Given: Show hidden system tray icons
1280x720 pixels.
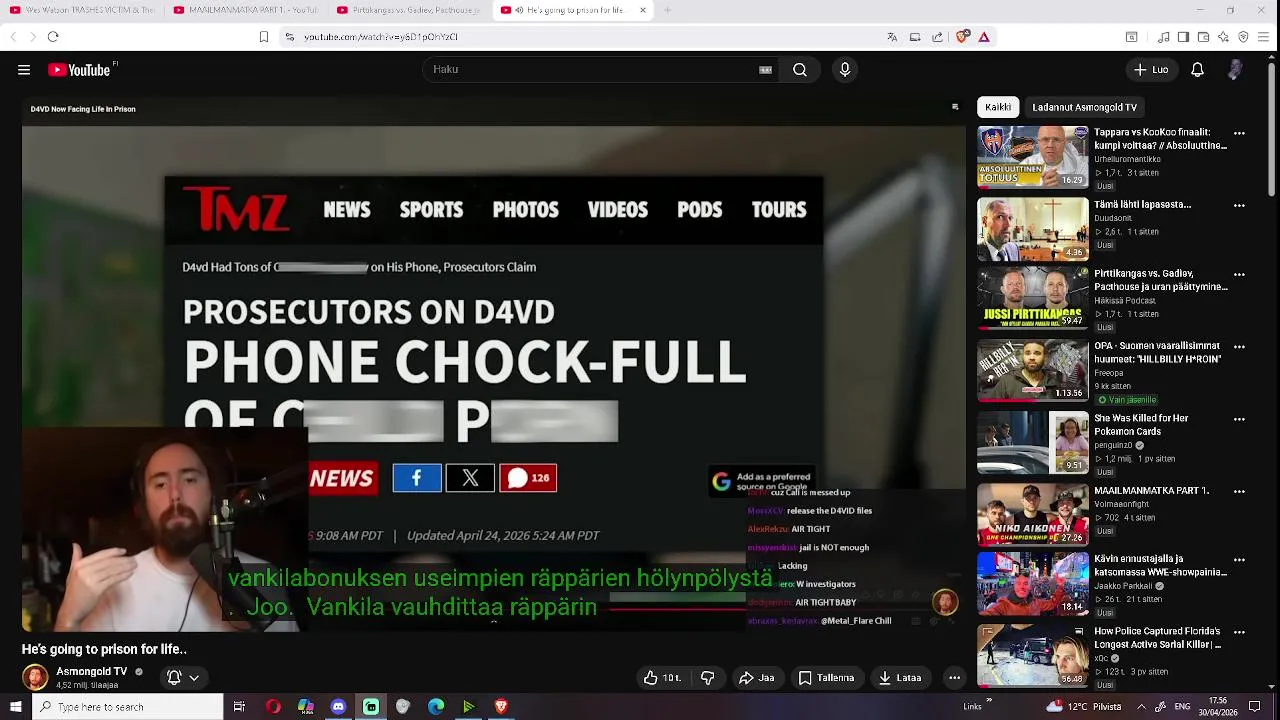Looking at the screenshot, I should tap(1141, 707).
